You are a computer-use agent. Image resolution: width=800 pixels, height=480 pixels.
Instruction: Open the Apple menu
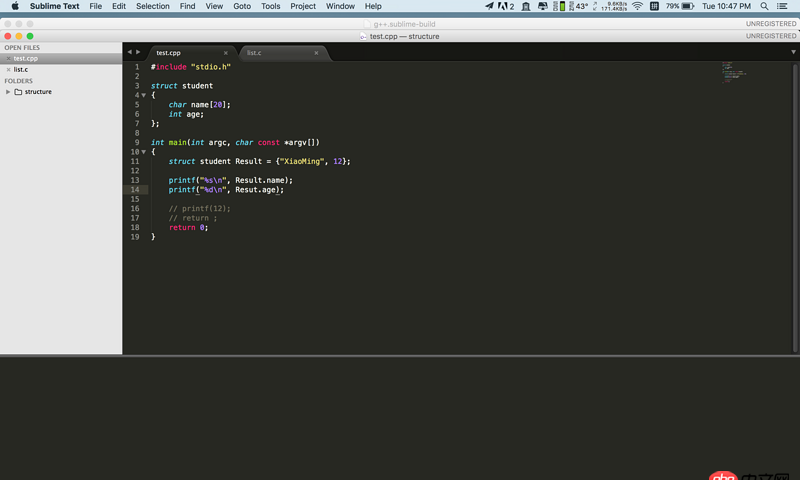[x=15, y=6]
